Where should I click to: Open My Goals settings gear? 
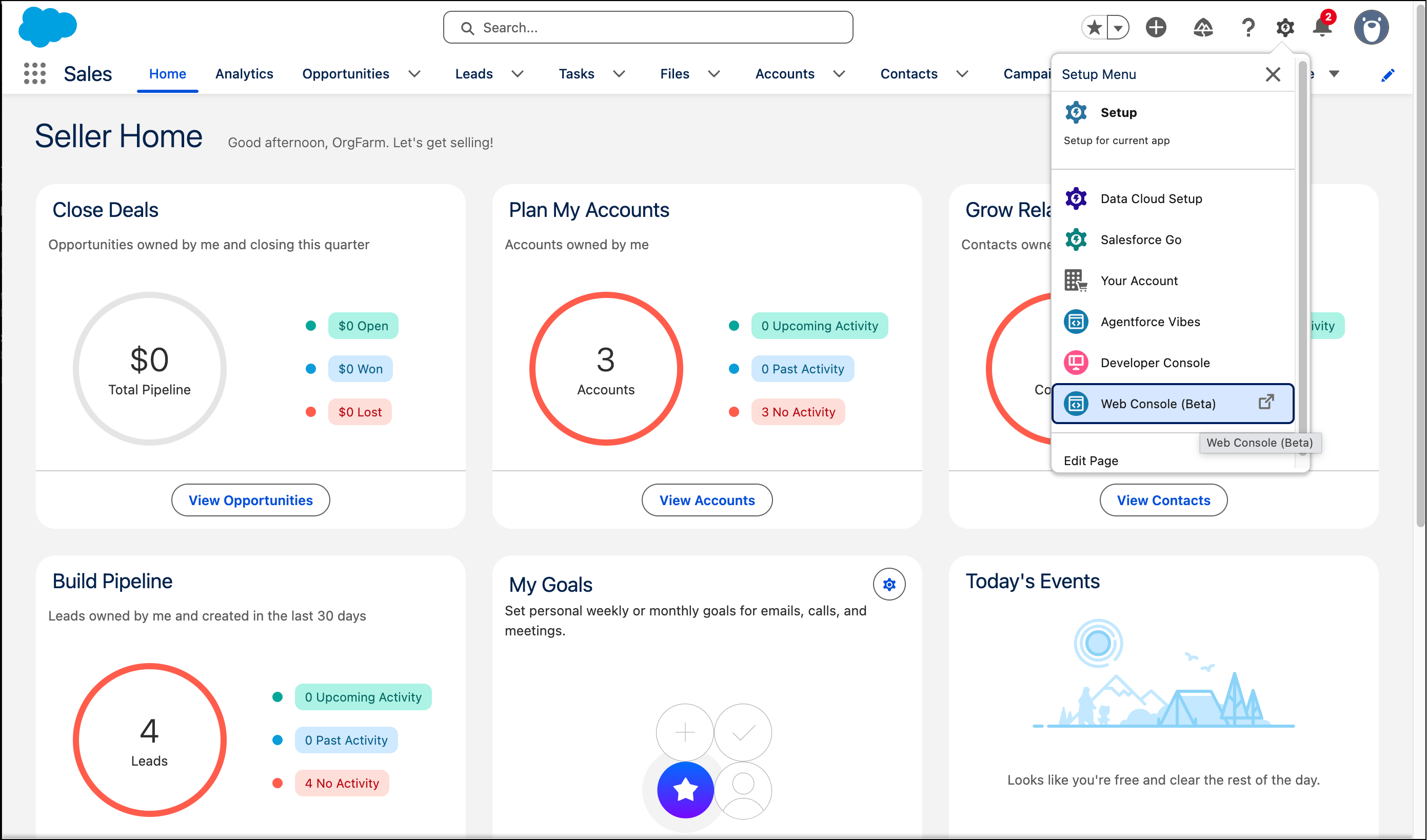889,584
